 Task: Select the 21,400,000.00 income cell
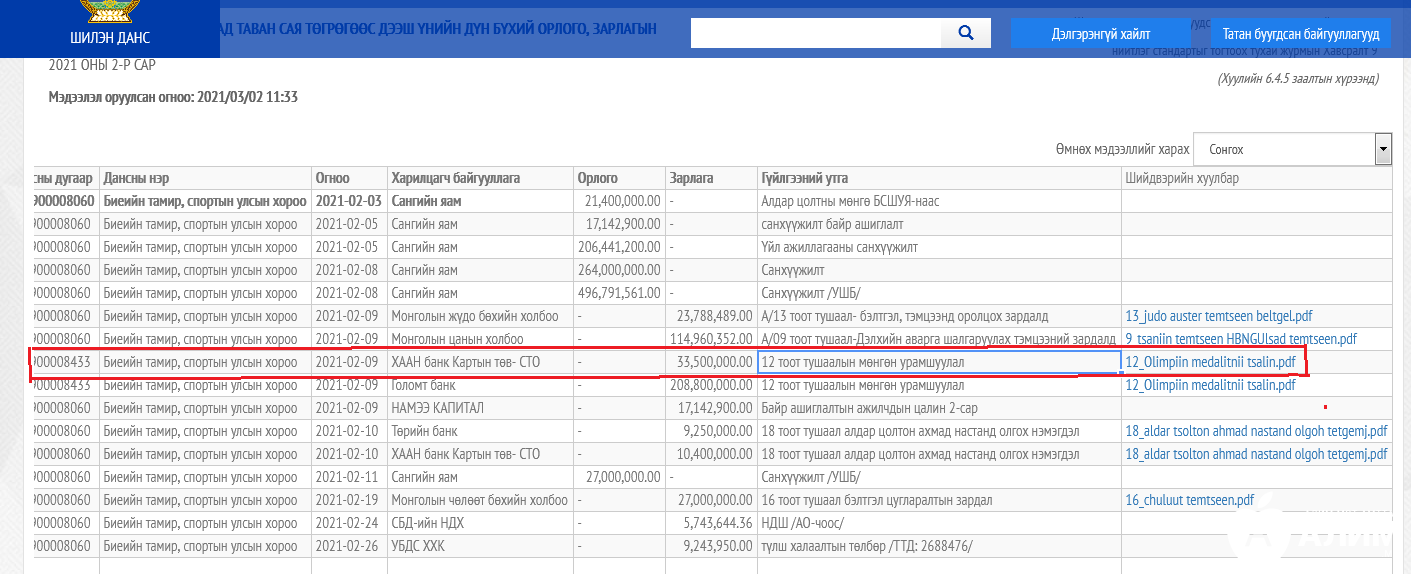618,201
